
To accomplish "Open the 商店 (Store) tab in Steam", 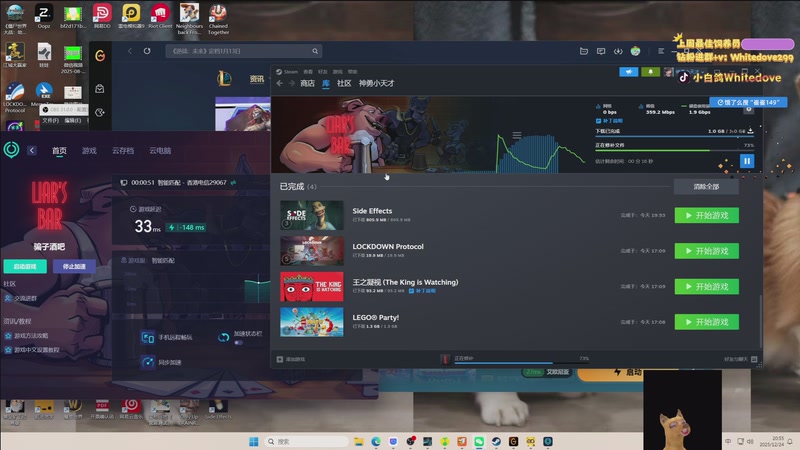I will click(x=307, y=83).
